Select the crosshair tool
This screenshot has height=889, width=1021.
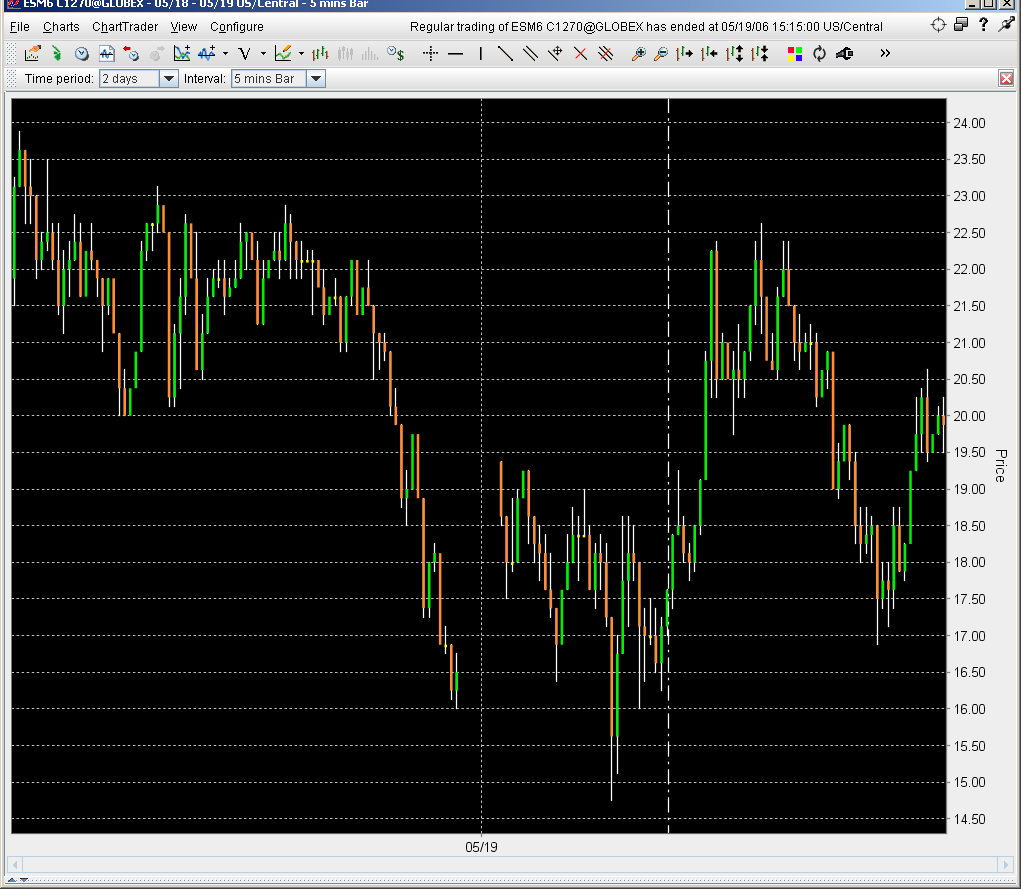coord(430,53)
